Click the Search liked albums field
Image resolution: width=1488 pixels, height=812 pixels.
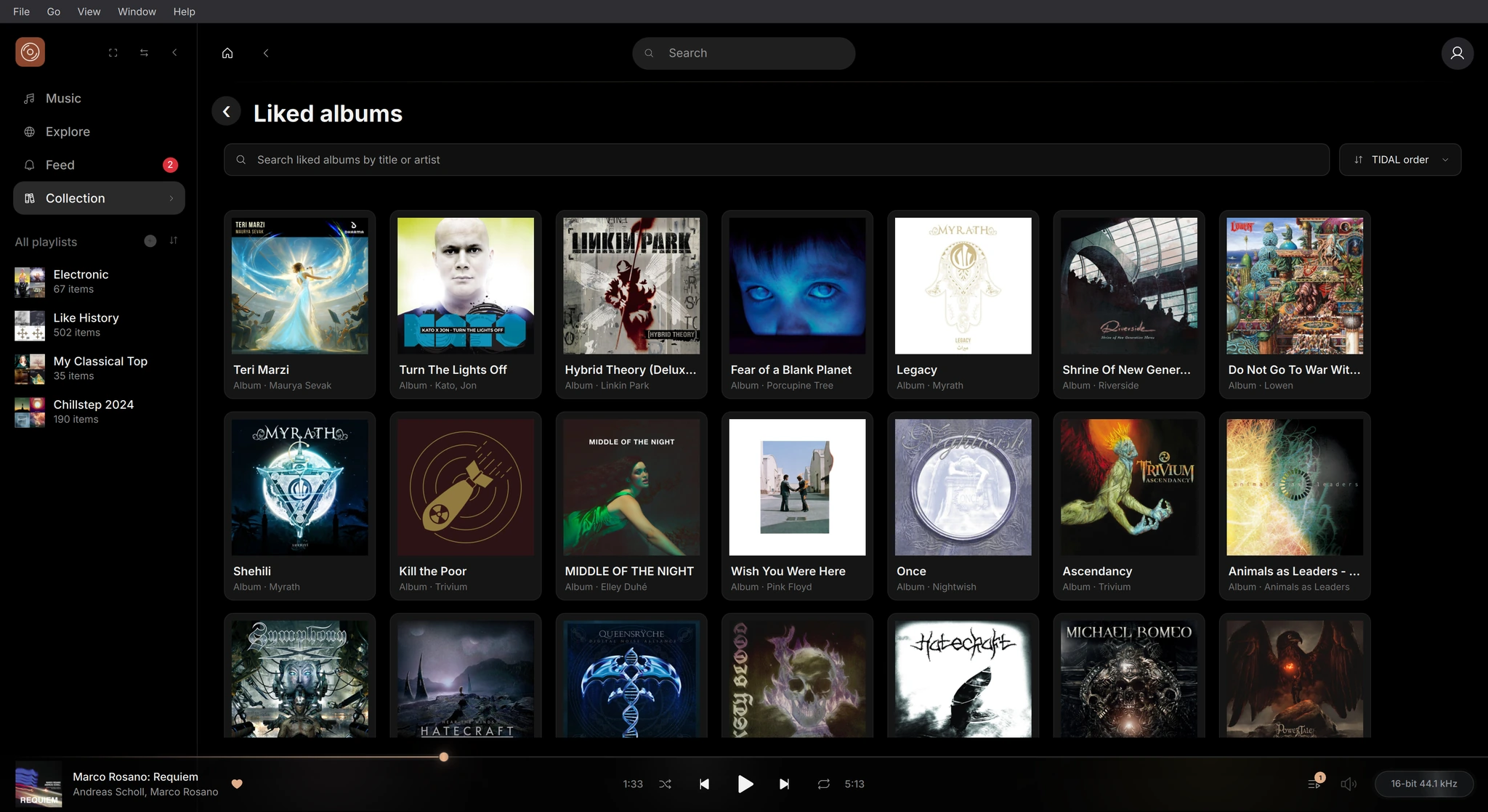pyautogui.click(x=776, y=160)
